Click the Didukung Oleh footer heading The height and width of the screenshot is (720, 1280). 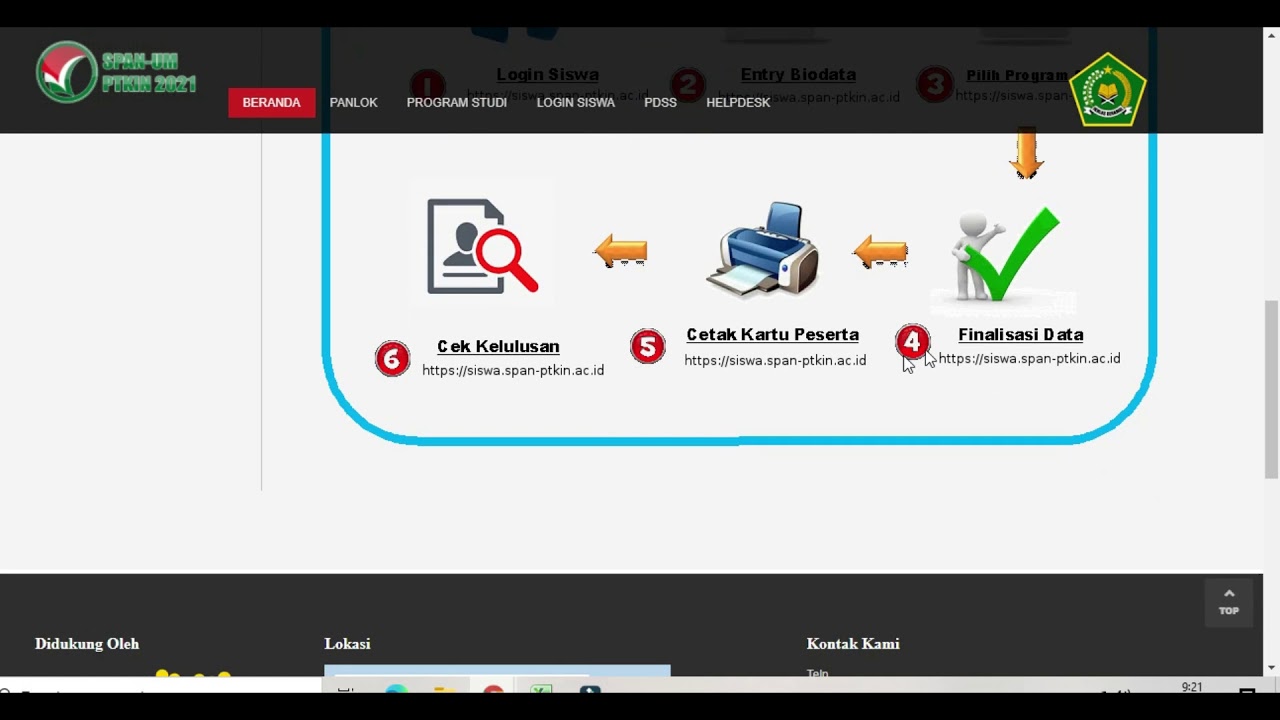click(87, 644)
